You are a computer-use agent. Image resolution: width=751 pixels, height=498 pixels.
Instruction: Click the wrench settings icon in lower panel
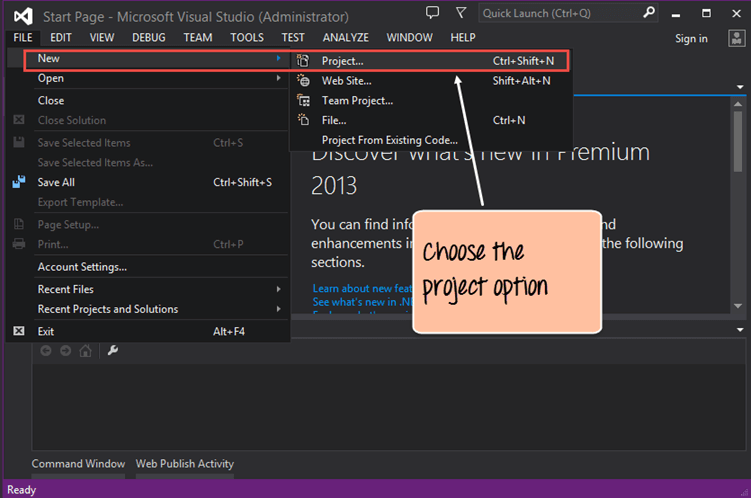coord(112,350)
